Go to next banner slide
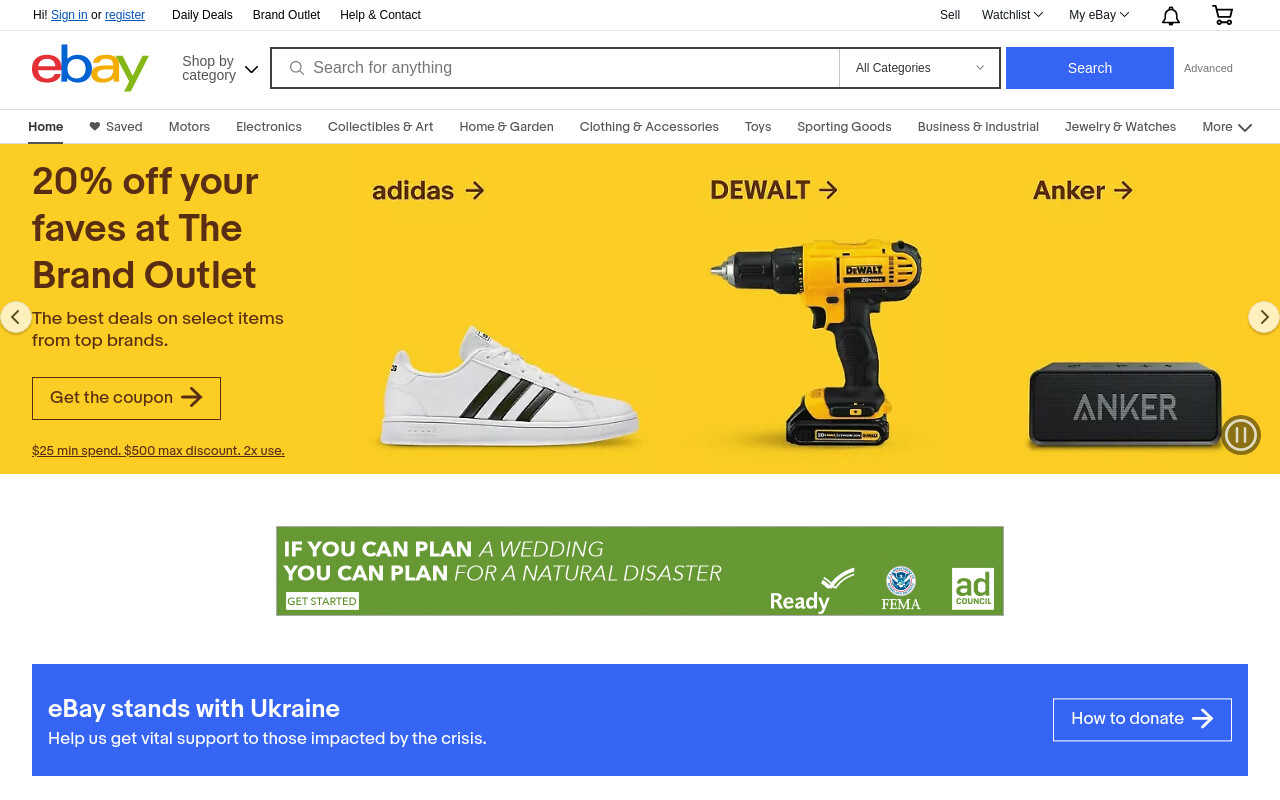1280x800 pixels. pyautogui.click(x=1264, y=317)
